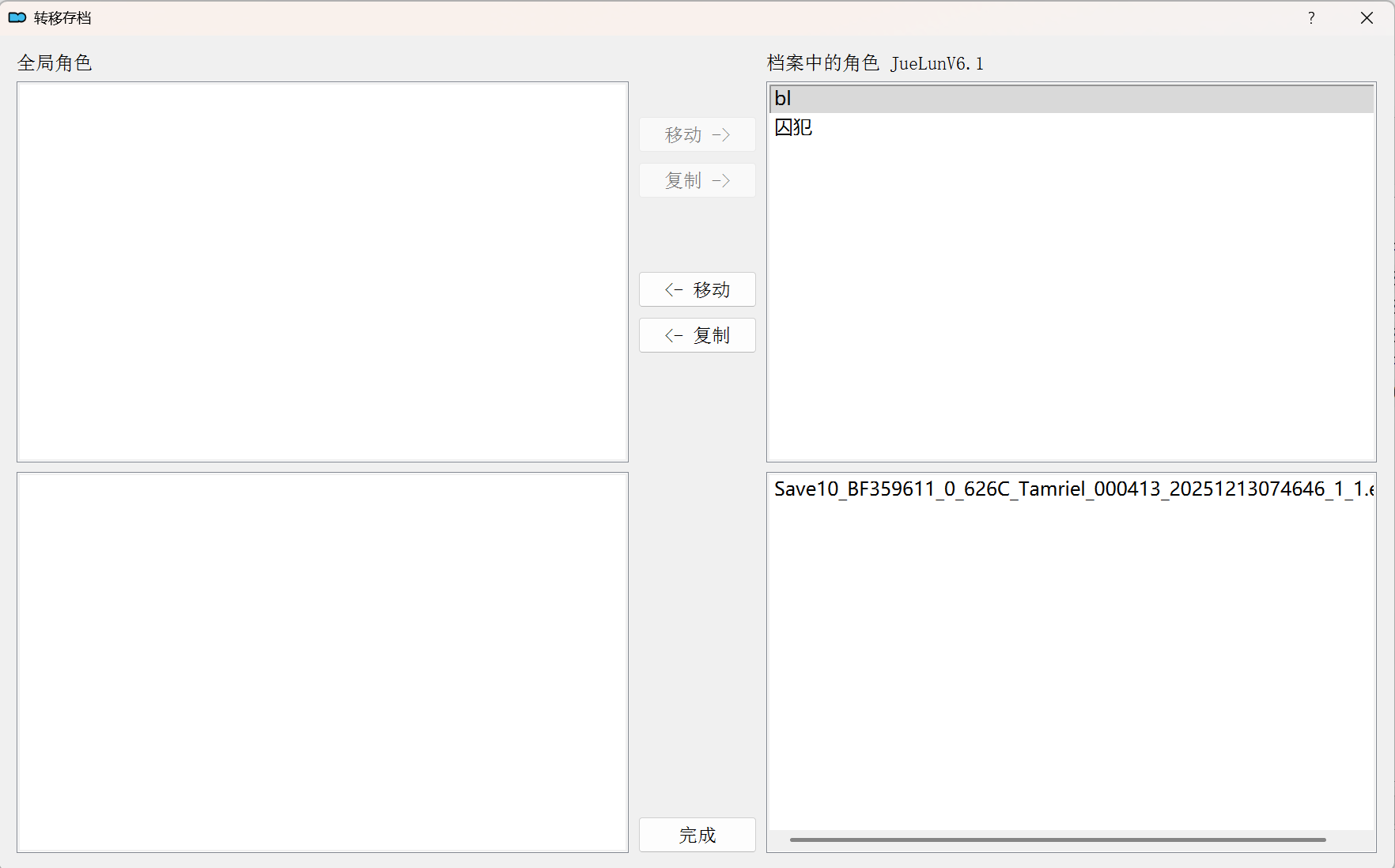Click the JueLunV6.1 profile name text
The image size is (1395, 868).
coord(937,64)
